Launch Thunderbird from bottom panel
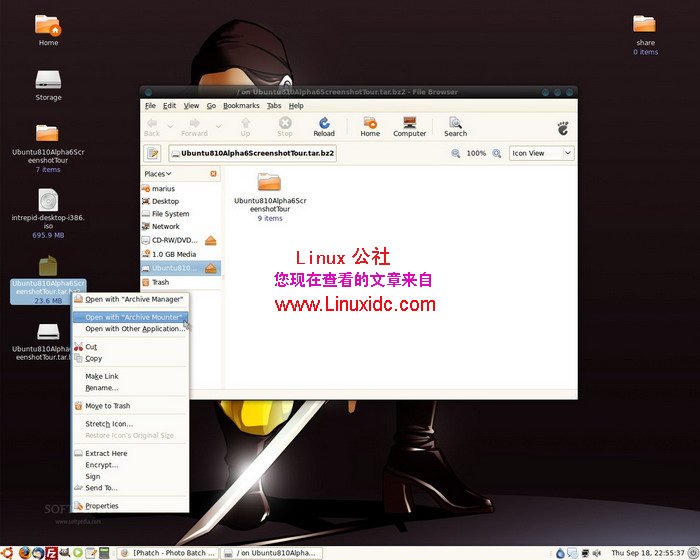700x560 pixels. click(x=38, y=553)
